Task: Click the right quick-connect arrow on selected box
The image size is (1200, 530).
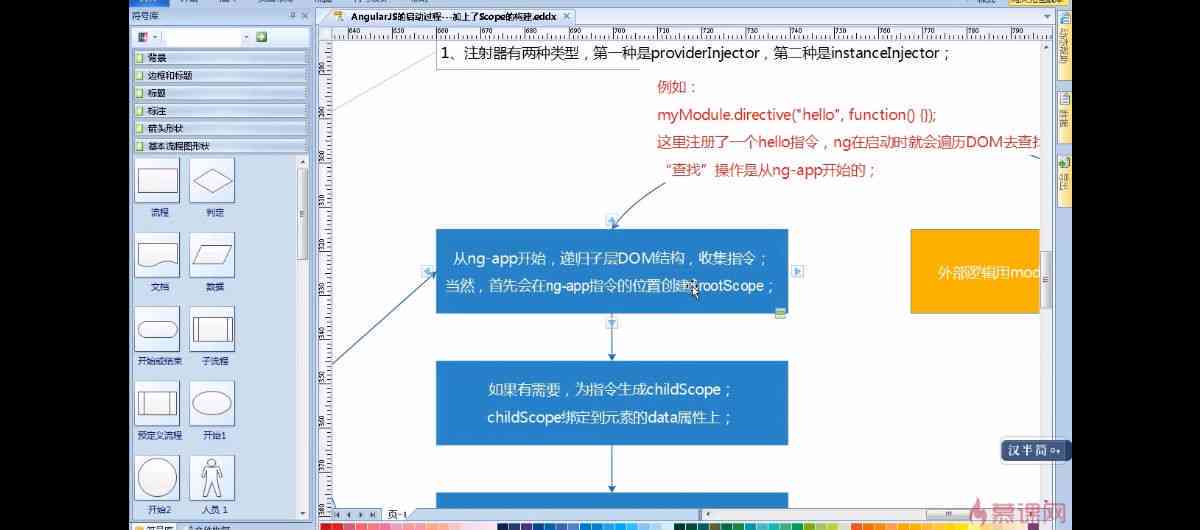Action: click(798, 271)
